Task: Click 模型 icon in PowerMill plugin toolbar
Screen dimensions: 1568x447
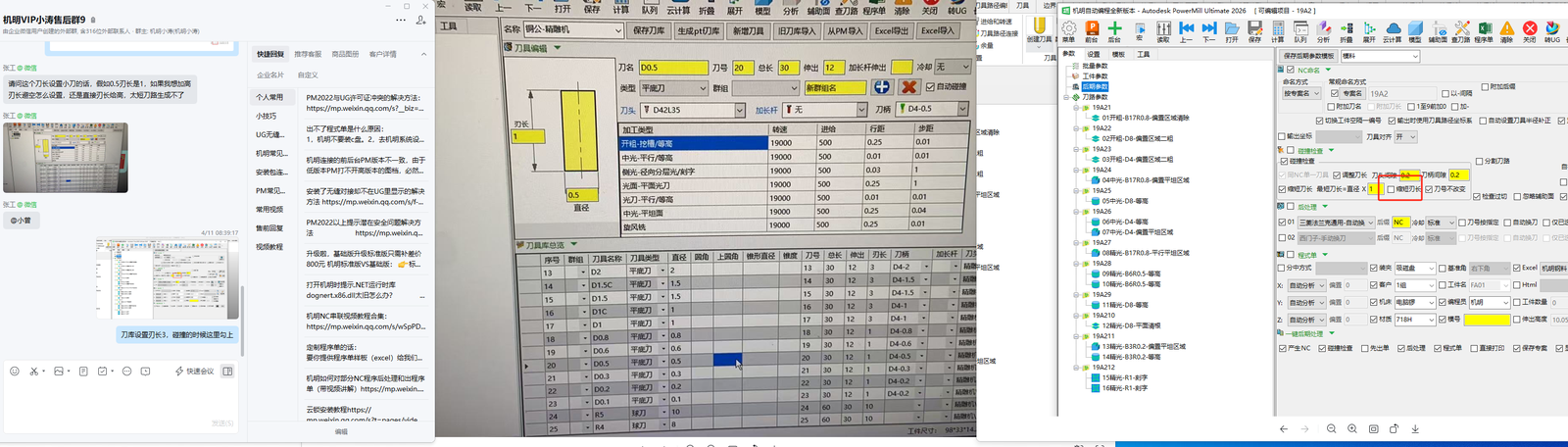Action: (x=1415, y=31)
